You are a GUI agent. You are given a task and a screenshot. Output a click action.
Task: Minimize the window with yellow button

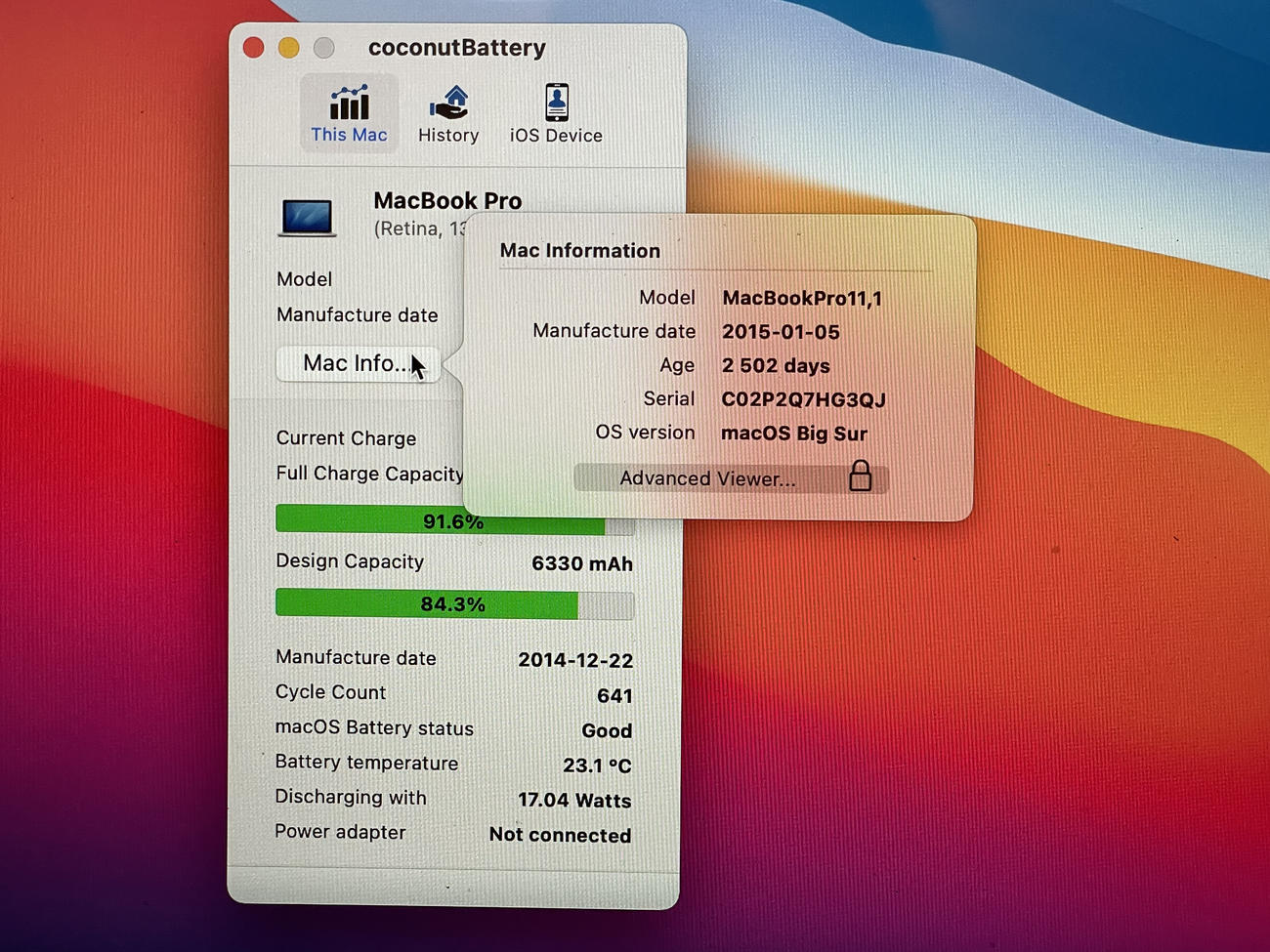tap(289, 48)
